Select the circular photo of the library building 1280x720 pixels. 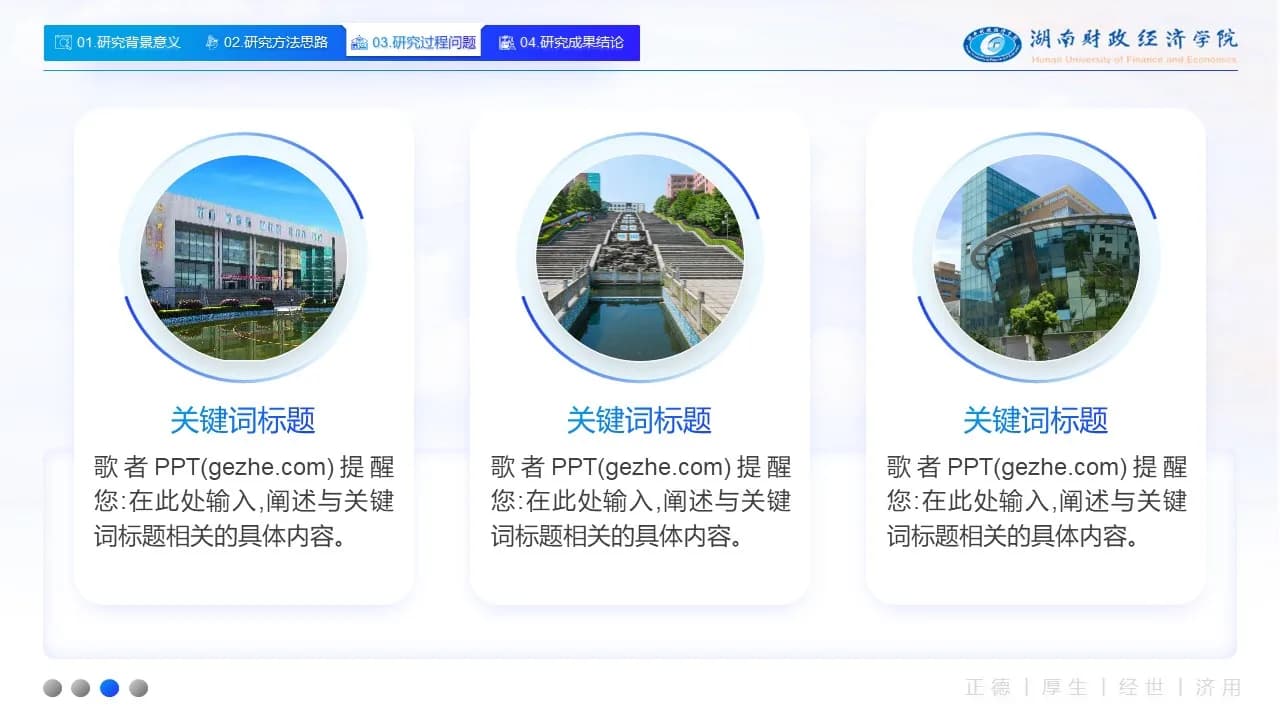(243, 257)
